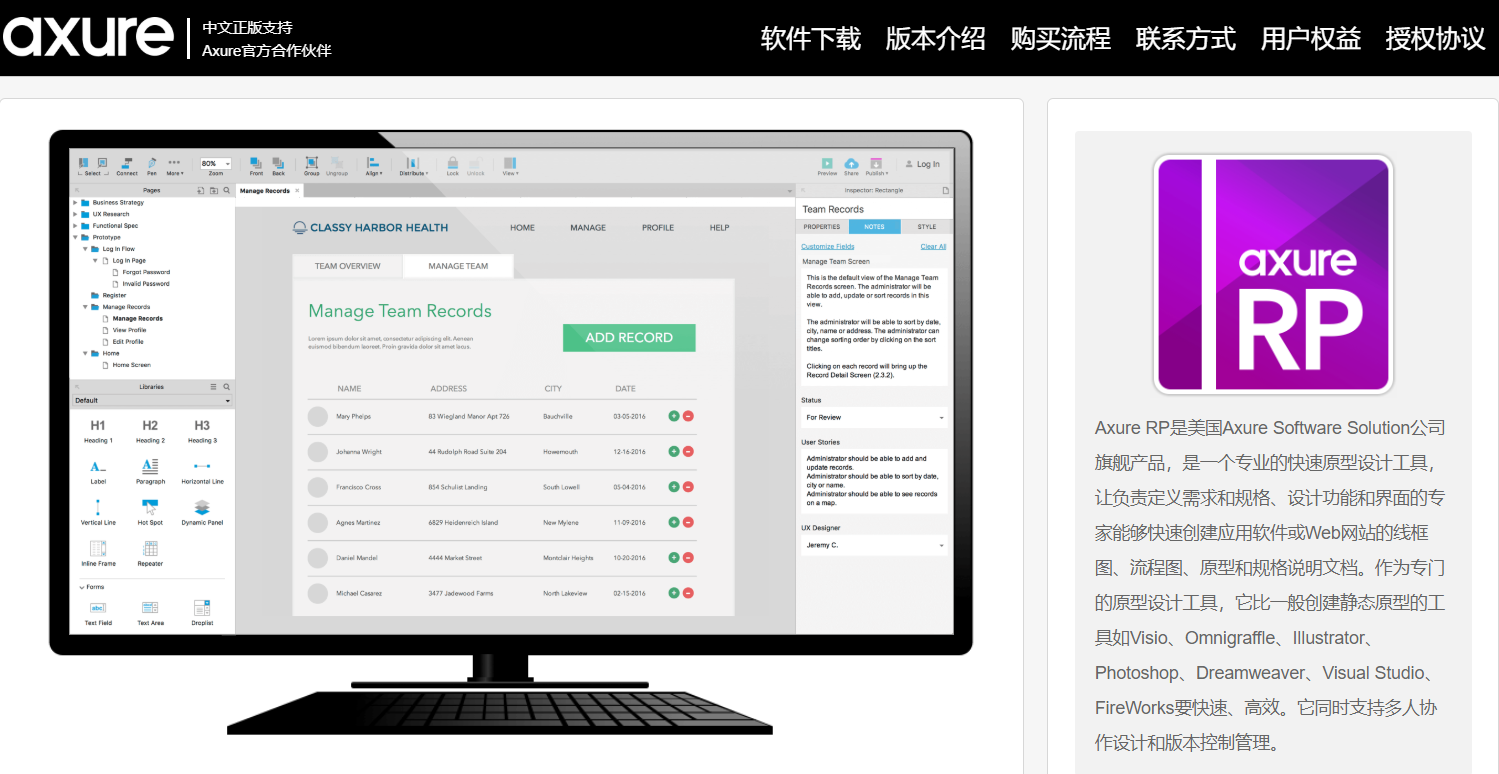This screenshot has width=1499, height=774.
Task: Choose the Horizontal Line widget
Action: click(x=202, y=472)
